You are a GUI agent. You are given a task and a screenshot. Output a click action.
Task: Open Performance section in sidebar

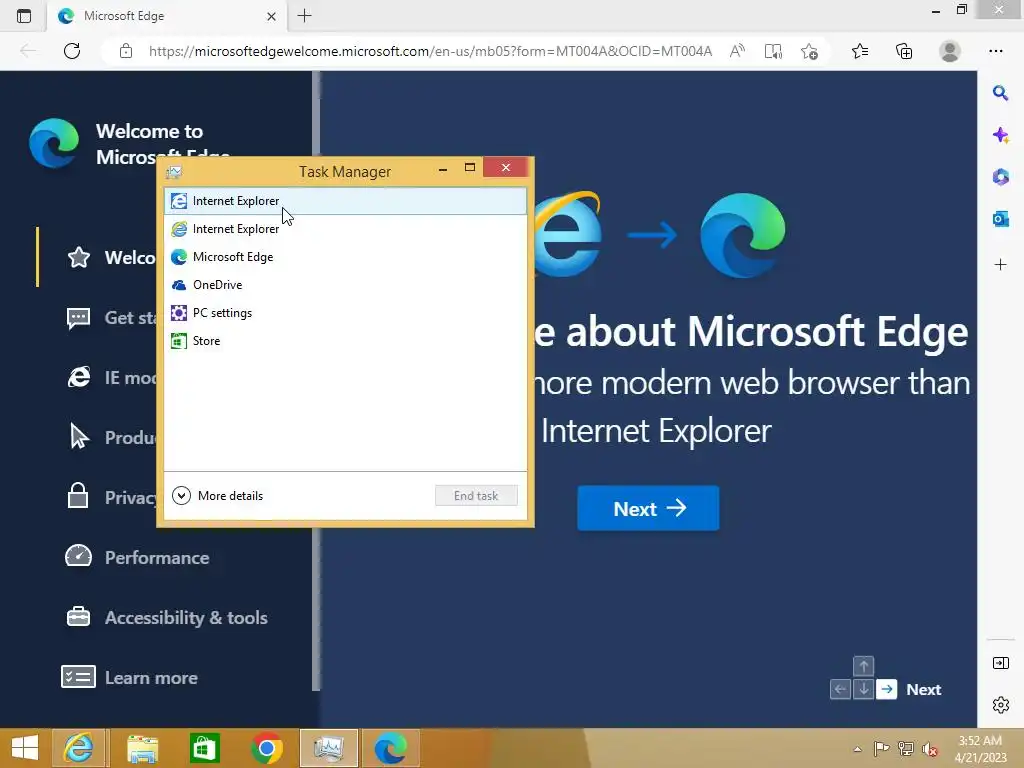click(137, 558)
